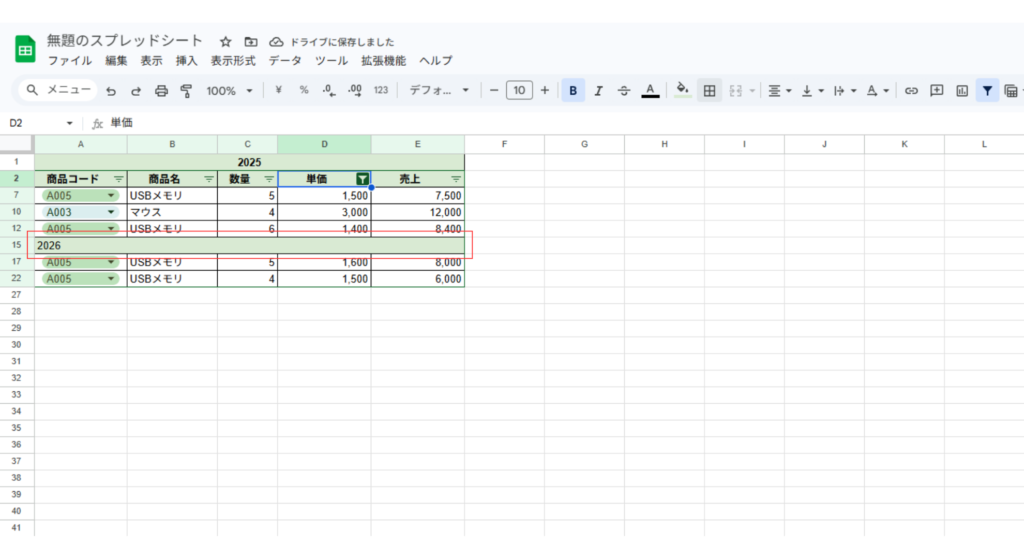Select the paint format roller icon
The image size is (1024, 559).
click(186, 91)
